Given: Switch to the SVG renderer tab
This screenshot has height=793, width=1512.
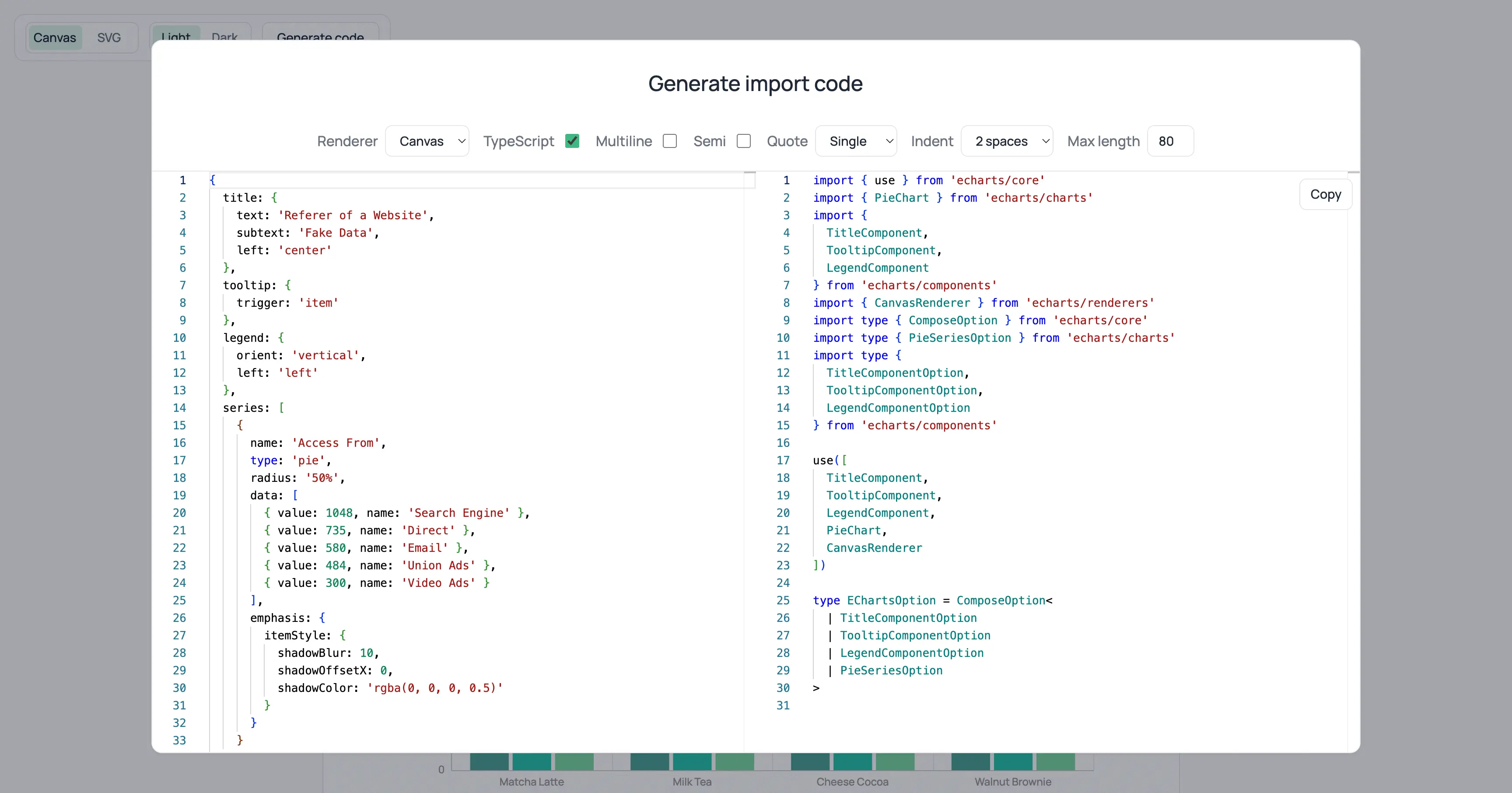Looking at the screenshot, I should [109, 38].
